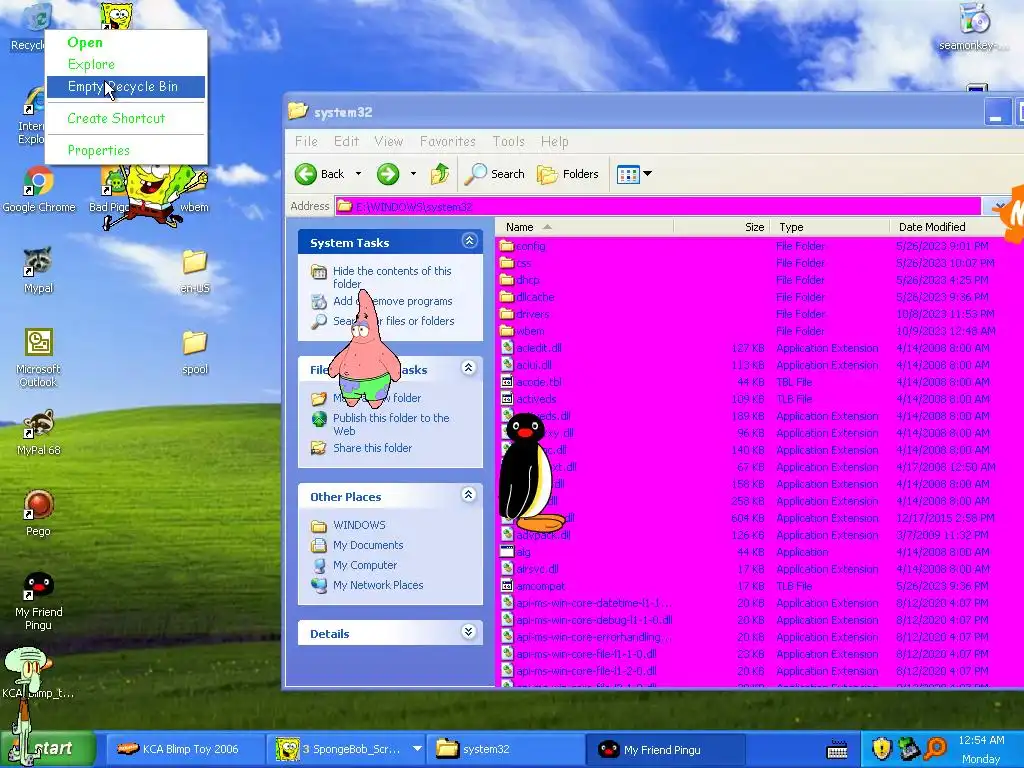This screenshot has height=768, width=1024.
Task: Open the File menu in system32
Action: click(306, 142)
